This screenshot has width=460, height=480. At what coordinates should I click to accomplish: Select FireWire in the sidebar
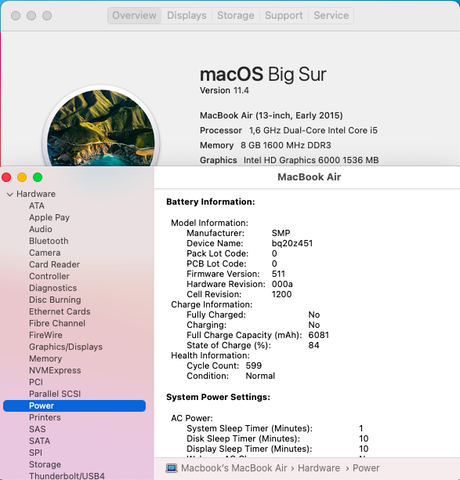click(x=46, y=335)
